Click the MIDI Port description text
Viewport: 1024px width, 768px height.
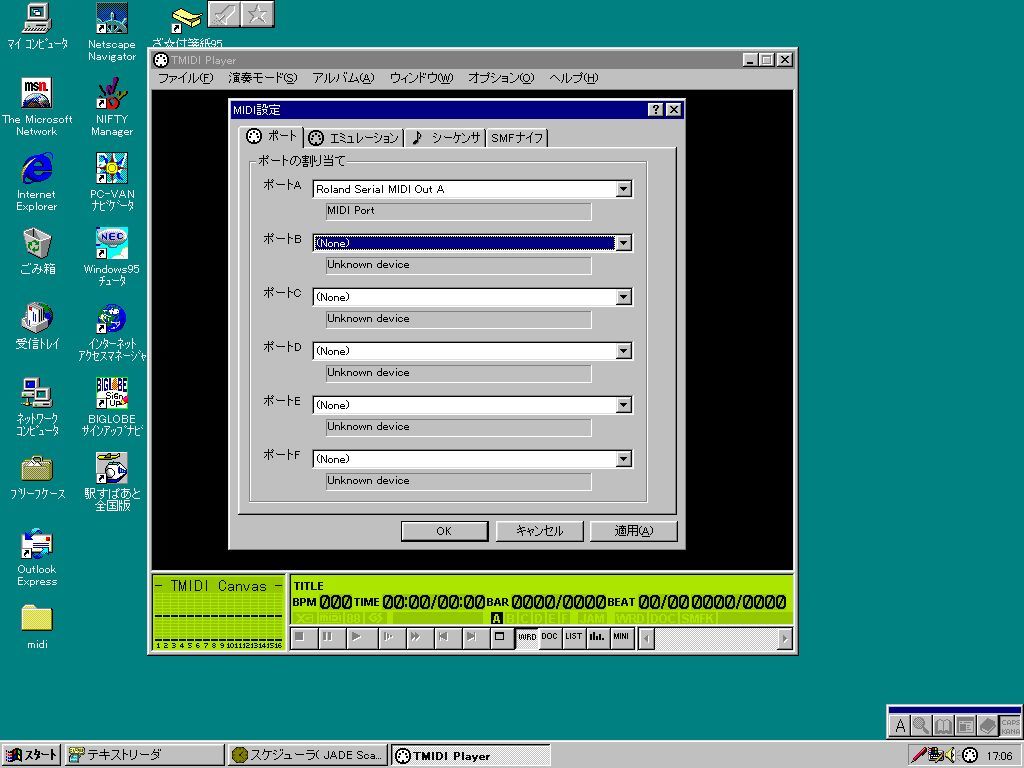(x=351, y=210)
